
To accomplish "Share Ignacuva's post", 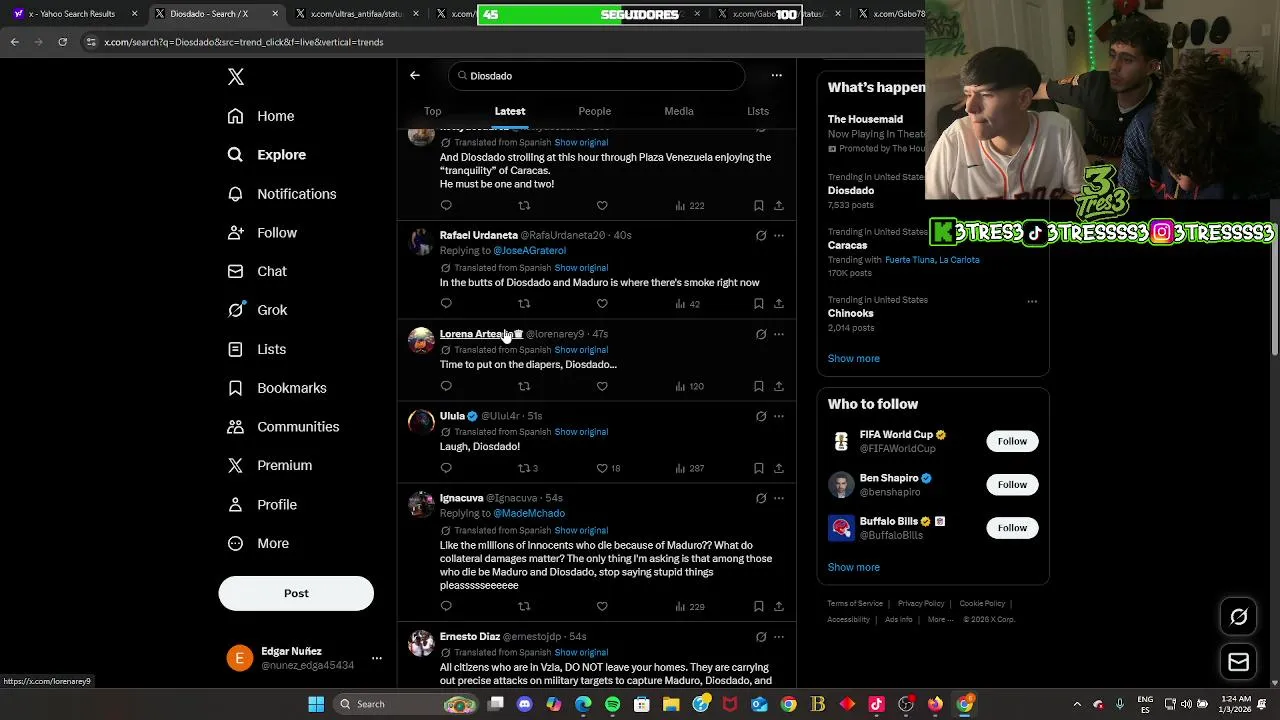I will coord(778,606).
